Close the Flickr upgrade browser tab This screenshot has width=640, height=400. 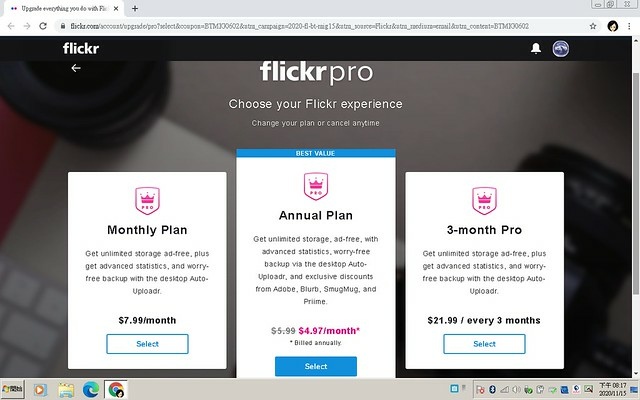pyautogui.click(x=116, y=8)
